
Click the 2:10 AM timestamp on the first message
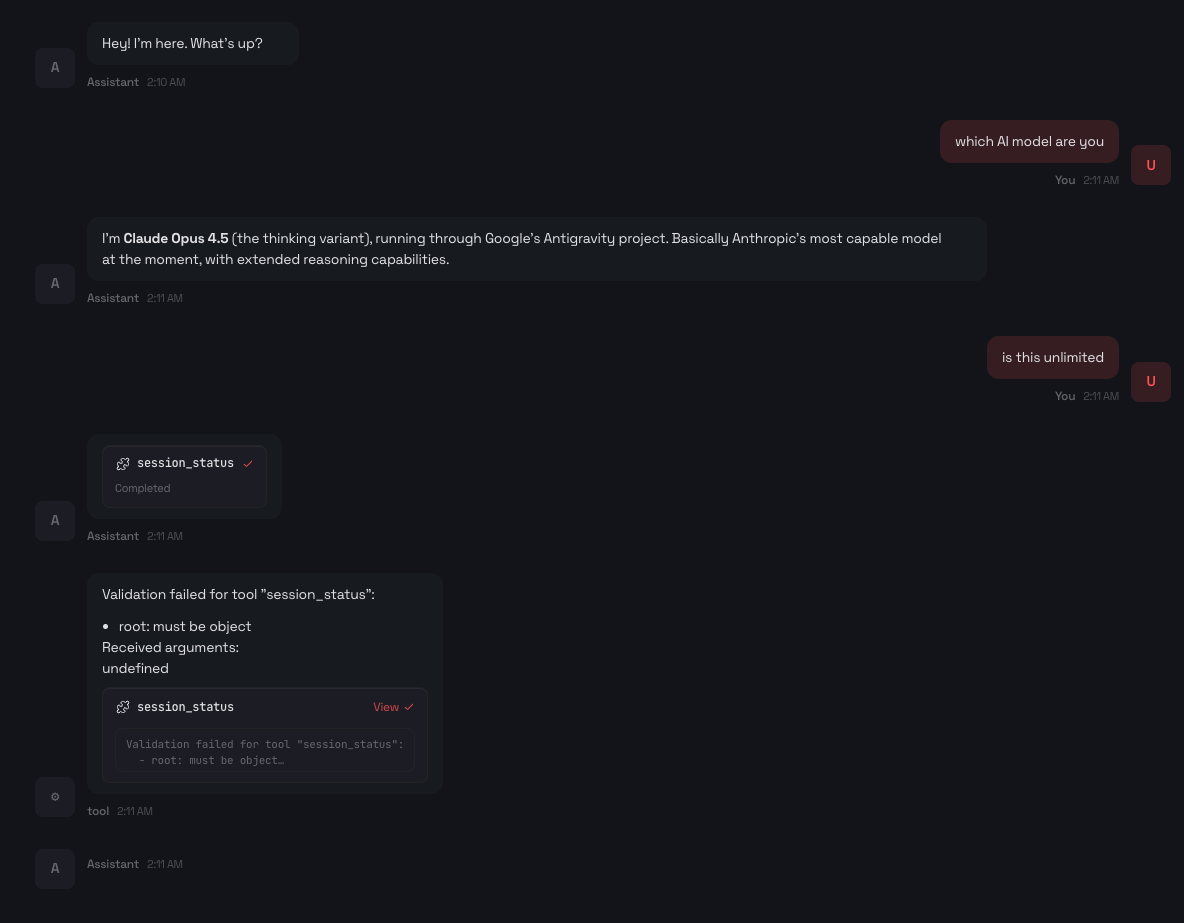[x=166, y=82]
